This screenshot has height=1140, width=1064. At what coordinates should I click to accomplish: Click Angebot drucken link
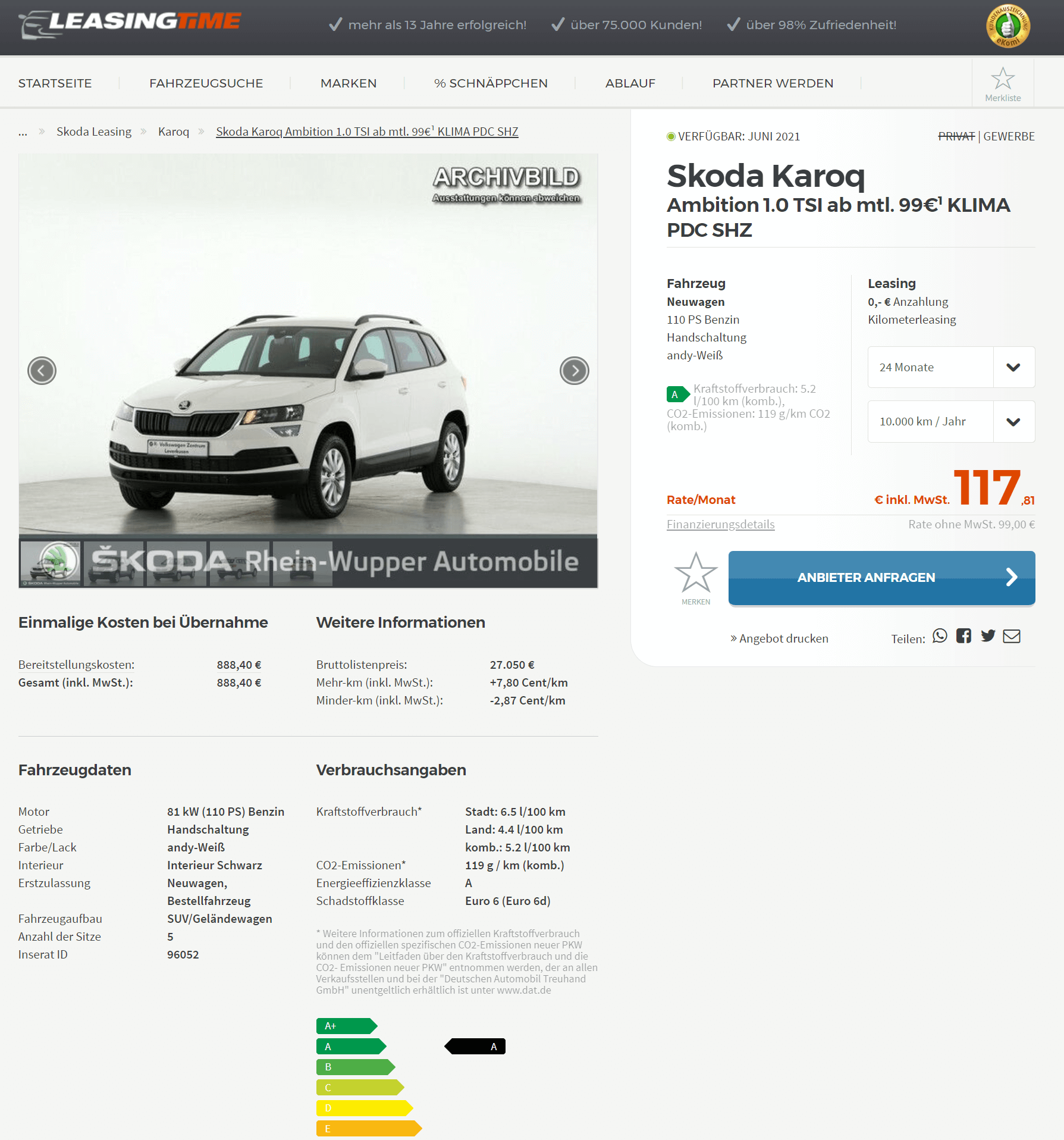click(x=779, y=638)
